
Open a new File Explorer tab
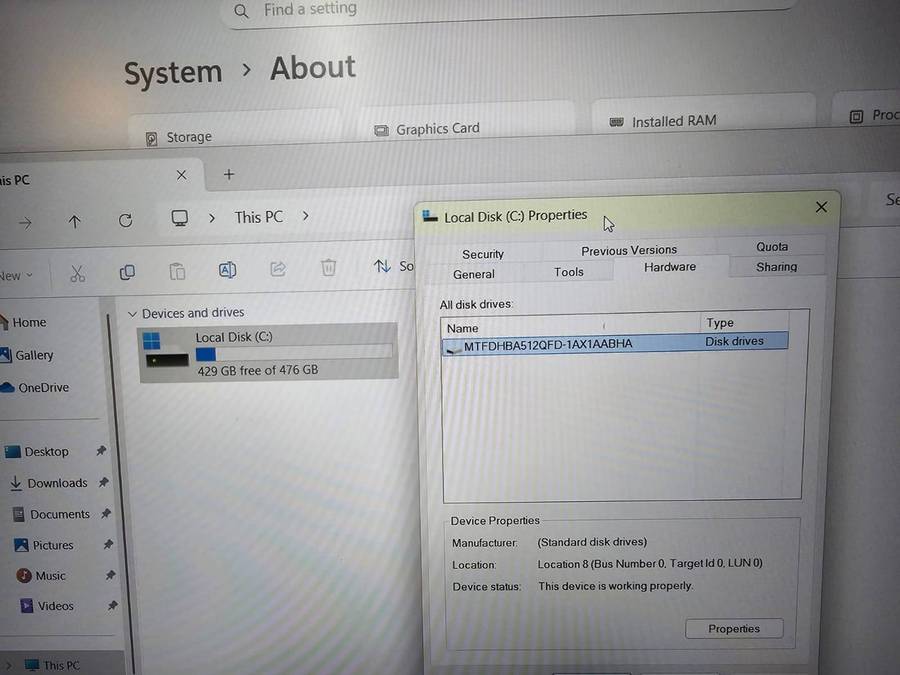coord(228,174)
